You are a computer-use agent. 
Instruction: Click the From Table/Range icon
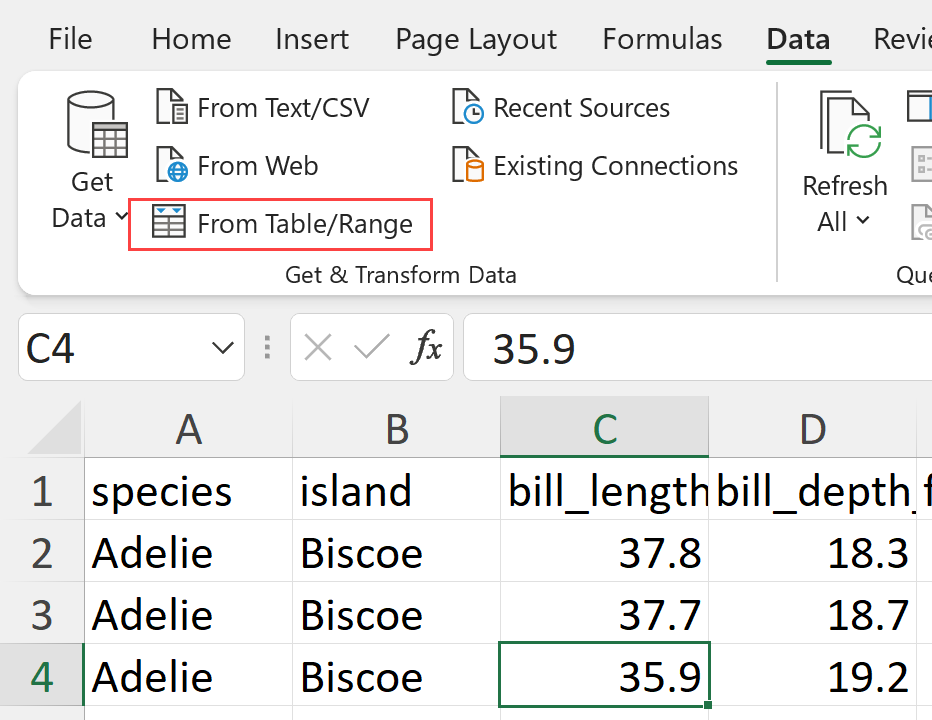[168, 223]
